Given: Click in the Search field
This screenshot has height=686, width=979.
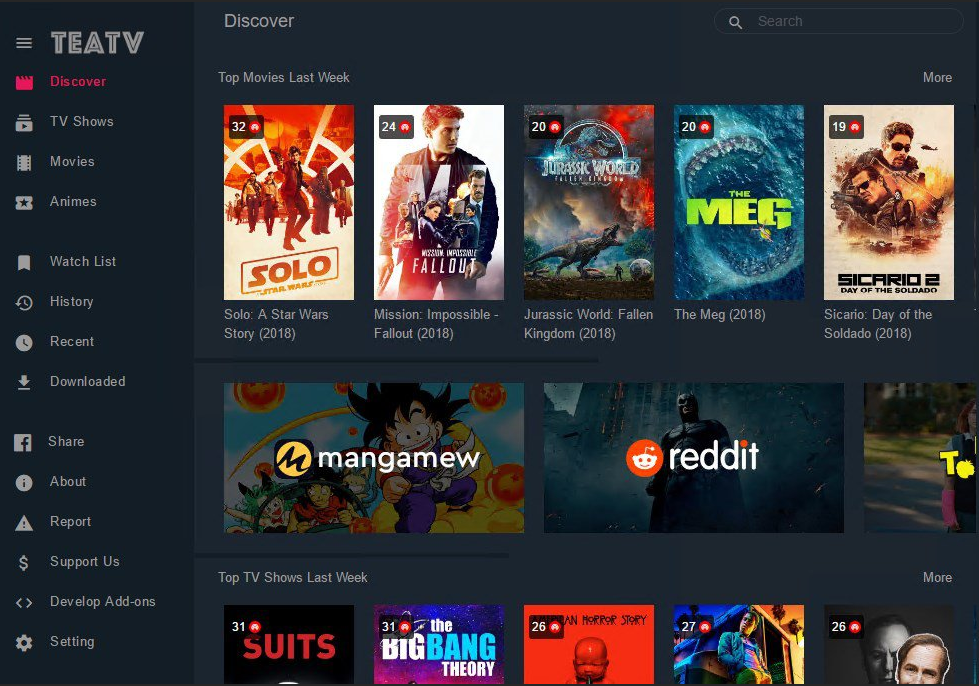Looking at the screenshot, I should [850, 21].
